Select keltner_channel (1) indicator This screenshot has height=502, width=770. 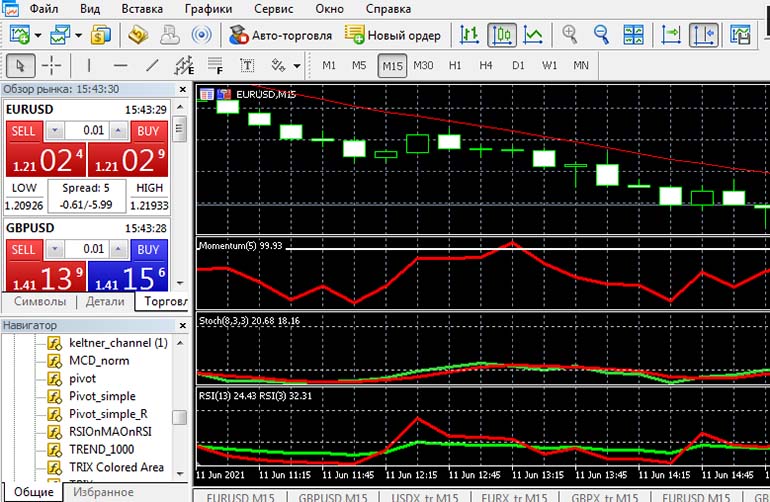coord(118,343)
